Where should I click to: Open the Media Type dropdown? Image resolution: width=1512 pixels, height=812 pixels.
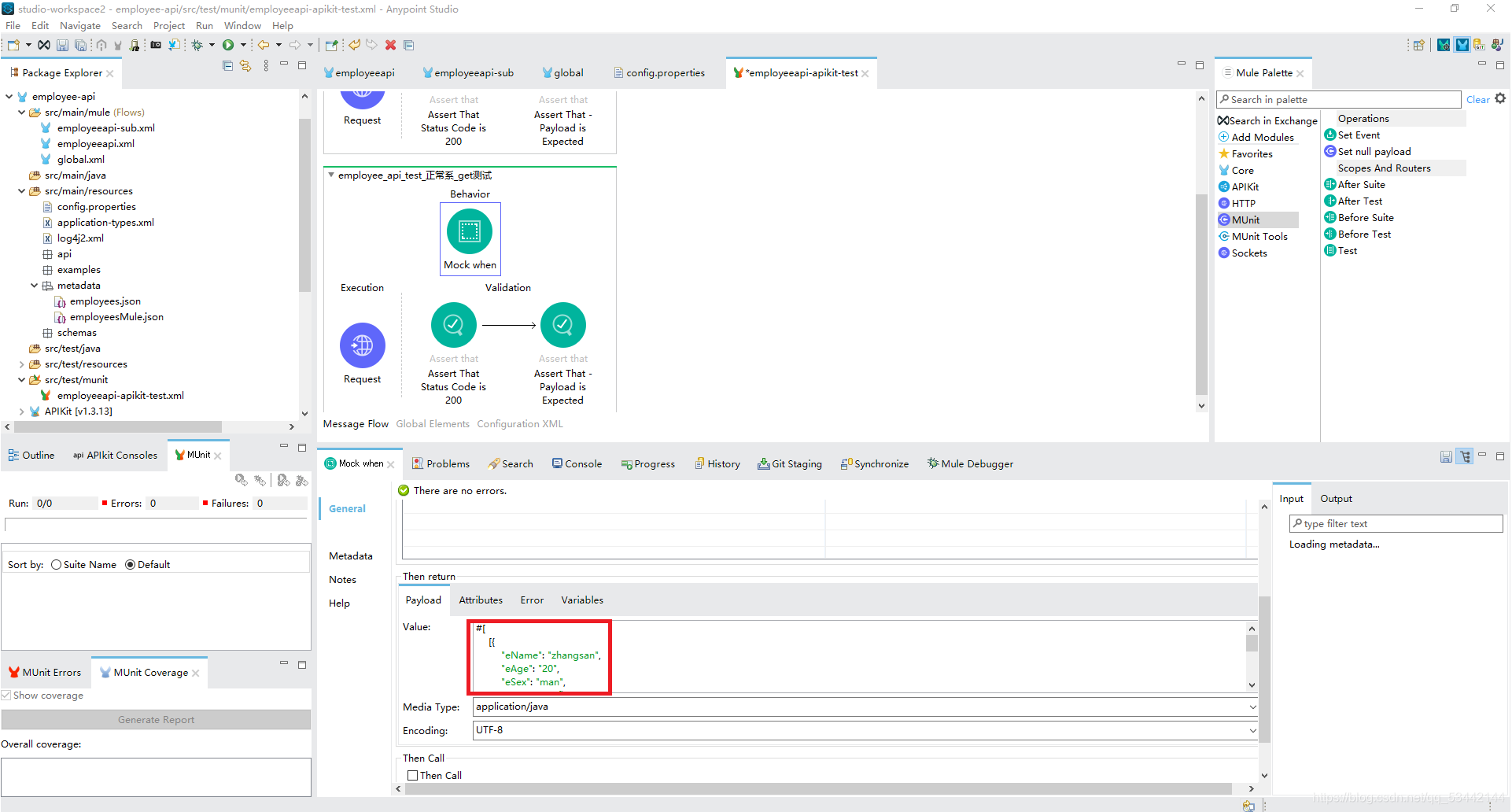coord(1252,707)
